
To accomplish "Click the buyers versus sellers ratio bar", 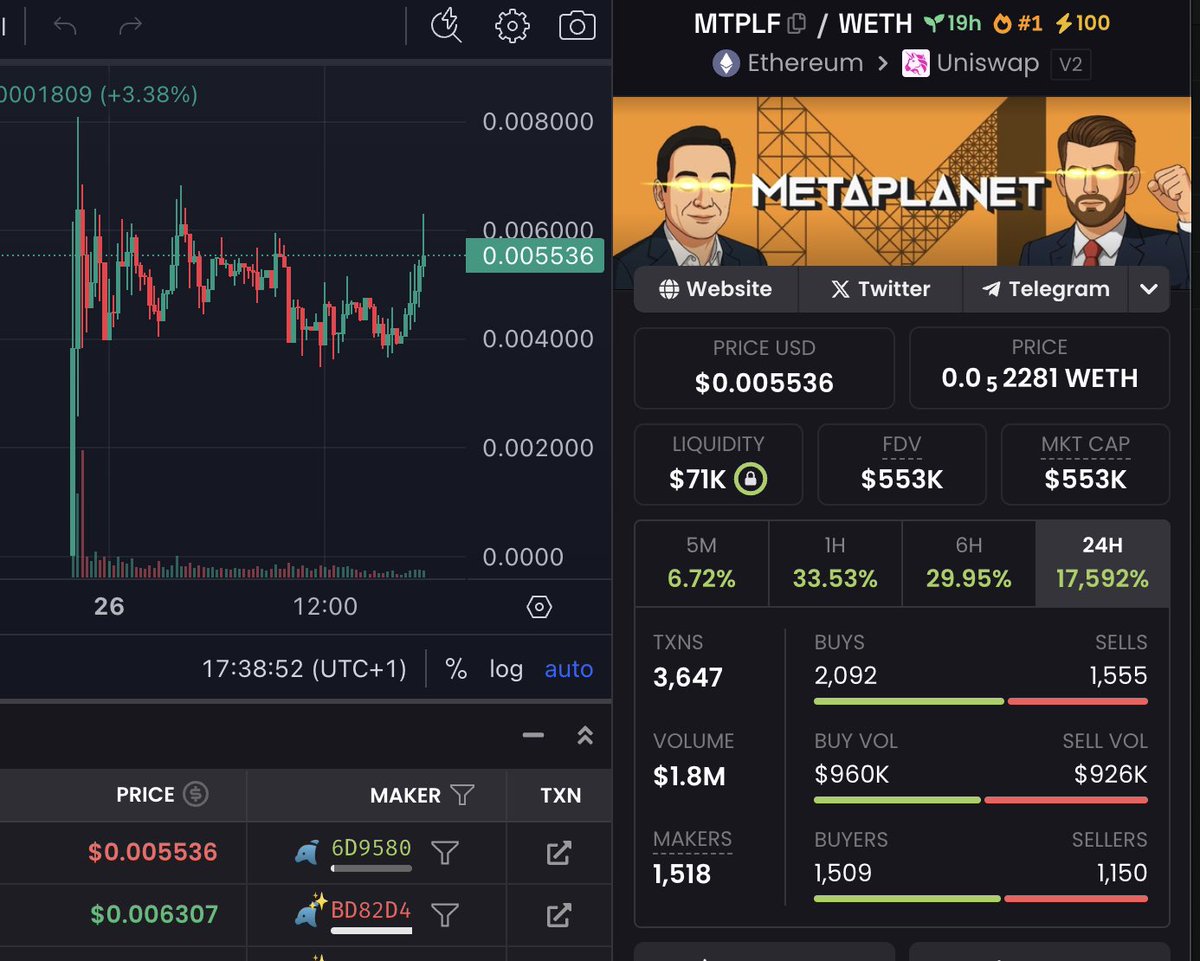I will [981, 899].
